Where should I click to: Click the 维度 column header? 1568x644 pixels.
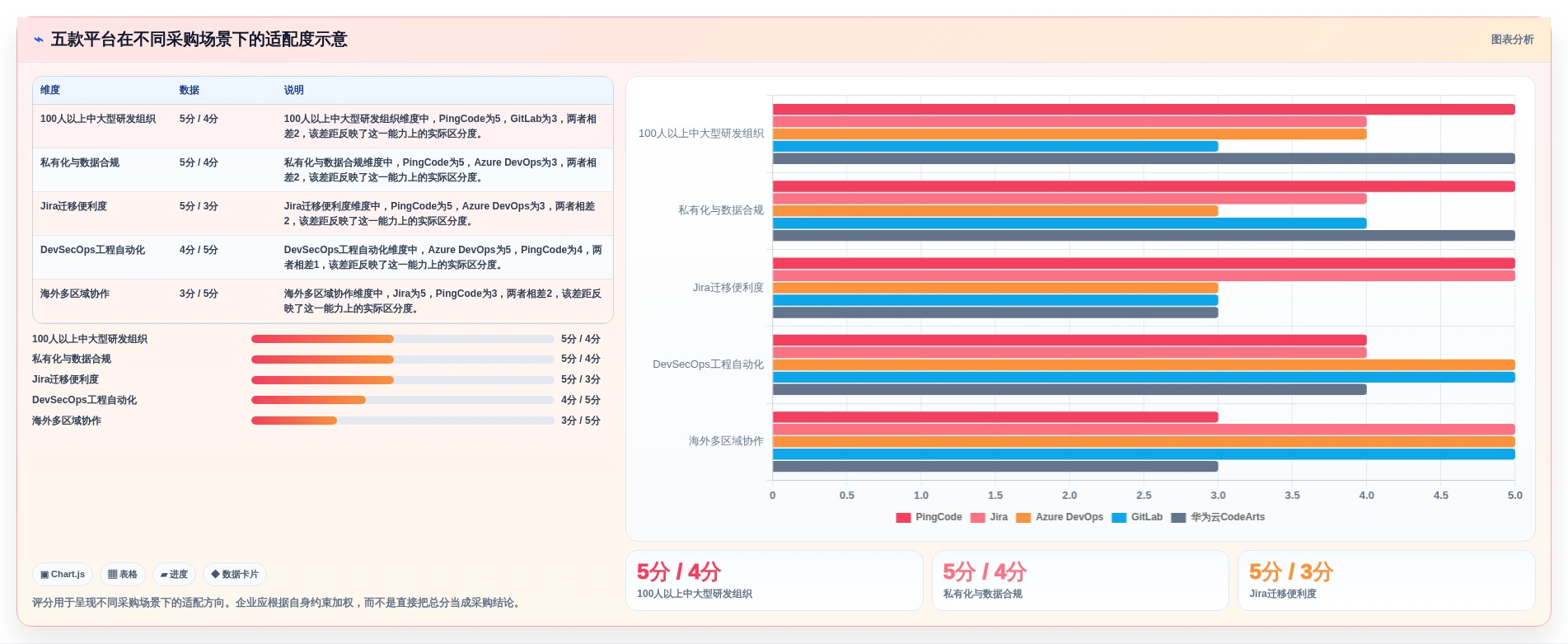(50, 91)
